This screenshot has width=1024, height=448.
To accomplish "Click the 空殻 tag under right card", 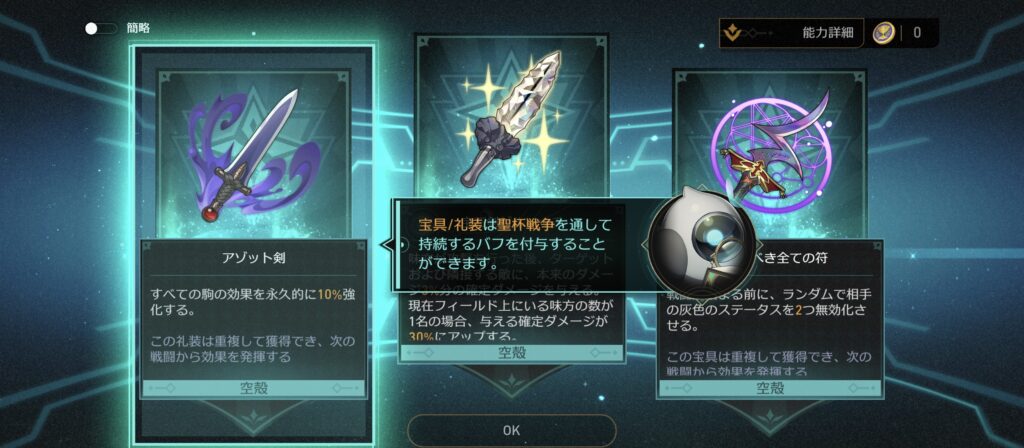I will 770,388.
